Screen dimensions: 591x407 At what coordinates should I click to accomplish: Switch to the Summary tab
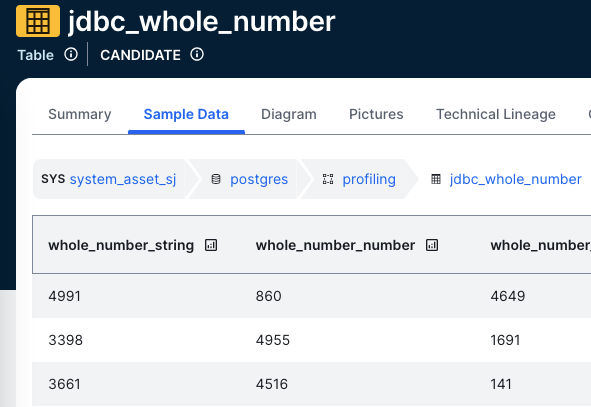pos(80,114)
